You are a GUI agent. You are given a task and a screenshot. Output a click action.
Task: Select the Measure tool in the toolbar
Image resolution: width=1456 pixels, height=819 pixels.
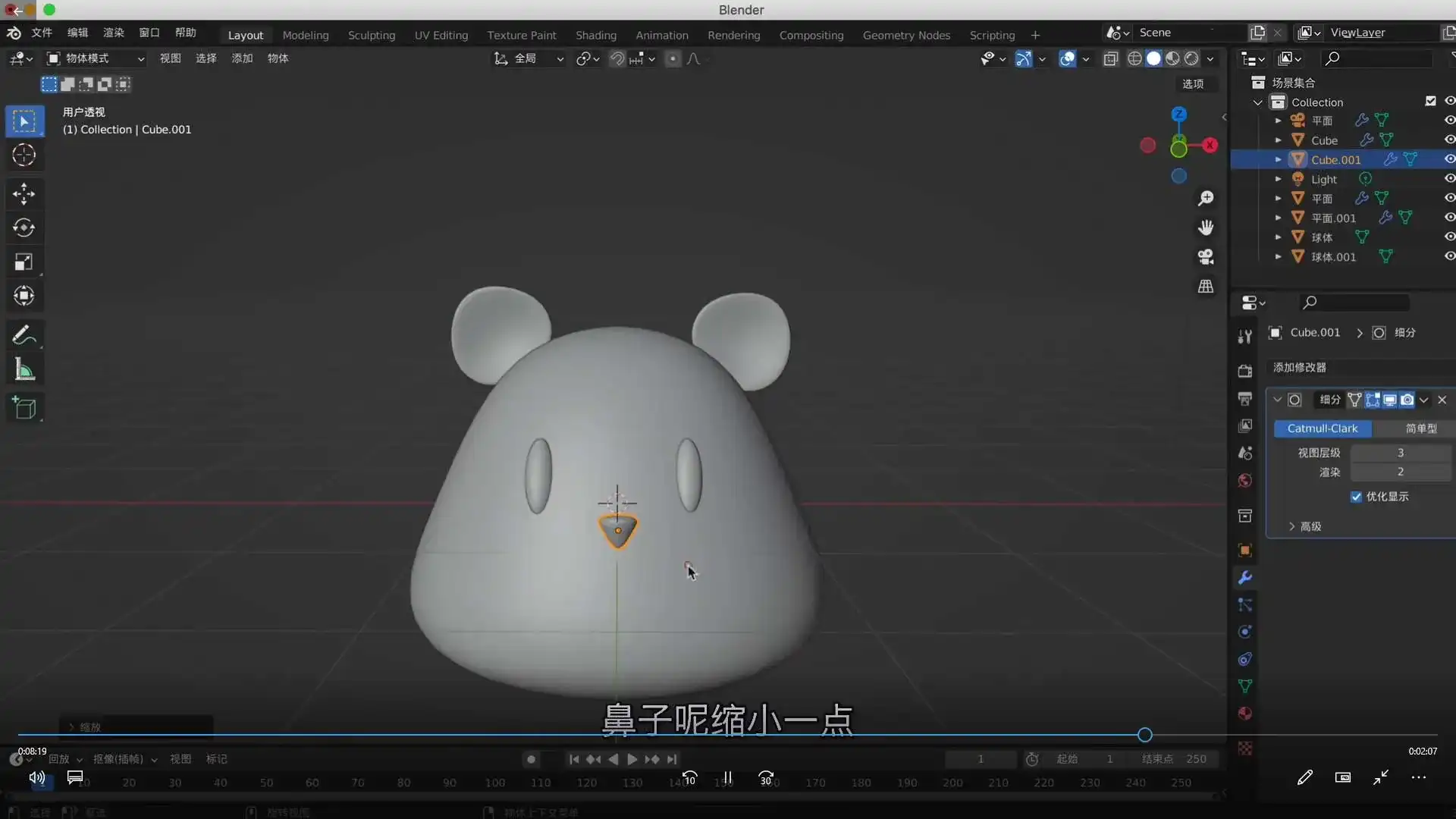pos(24,369)
